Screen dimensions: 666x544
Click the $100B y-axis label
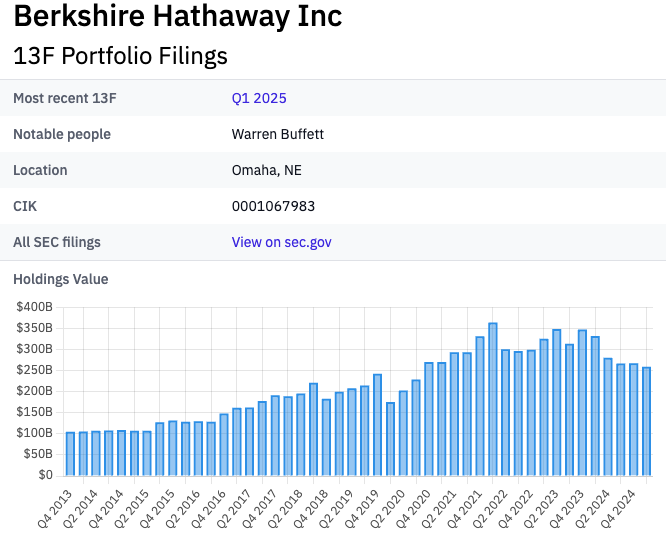(x=34, y=433)
